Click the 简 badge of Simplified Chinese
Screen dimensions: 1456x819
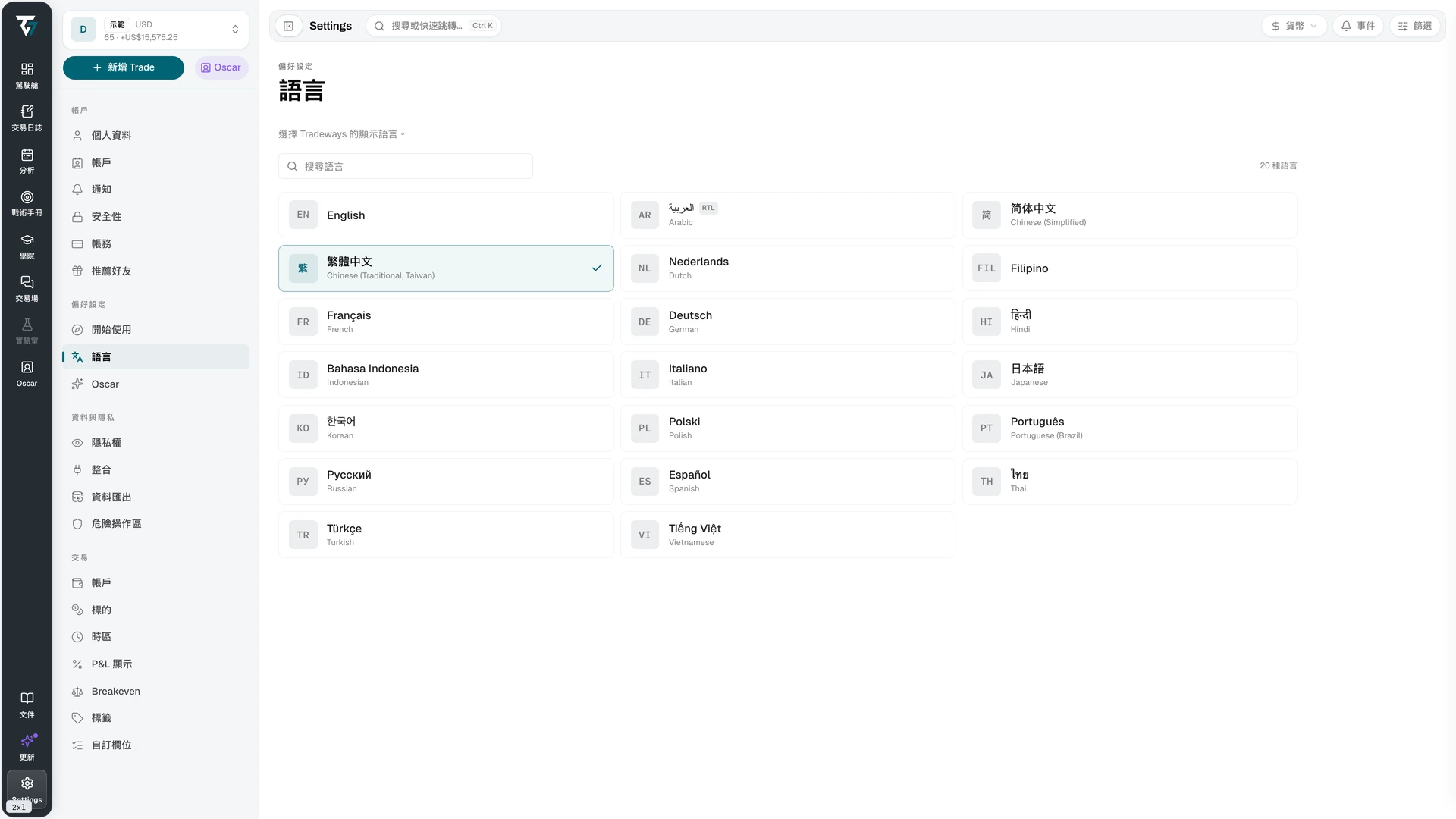tap(987, 215)
